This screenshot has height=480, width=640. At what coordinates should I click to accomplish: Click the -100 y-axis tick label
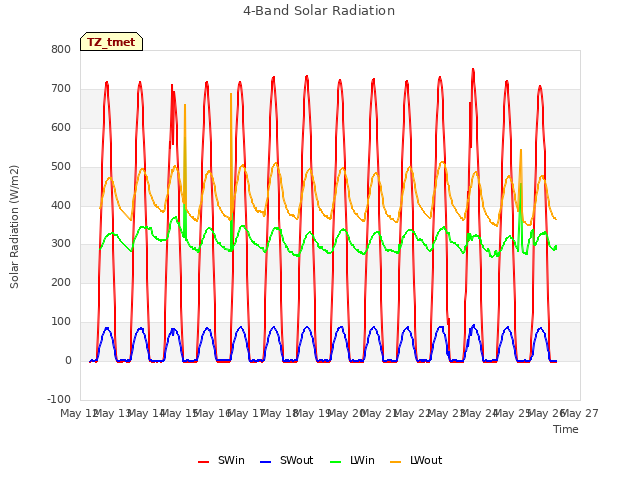point(59,399)
